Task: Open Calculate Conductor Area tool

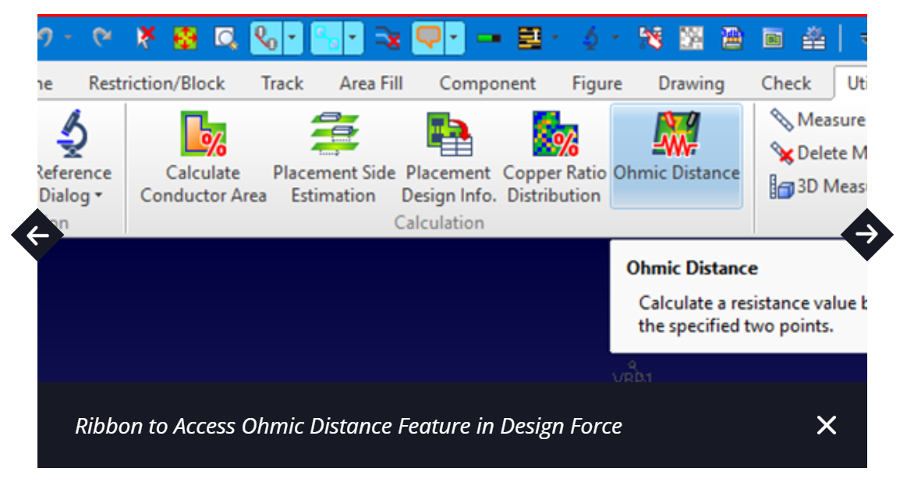Action: pos(203,157)
